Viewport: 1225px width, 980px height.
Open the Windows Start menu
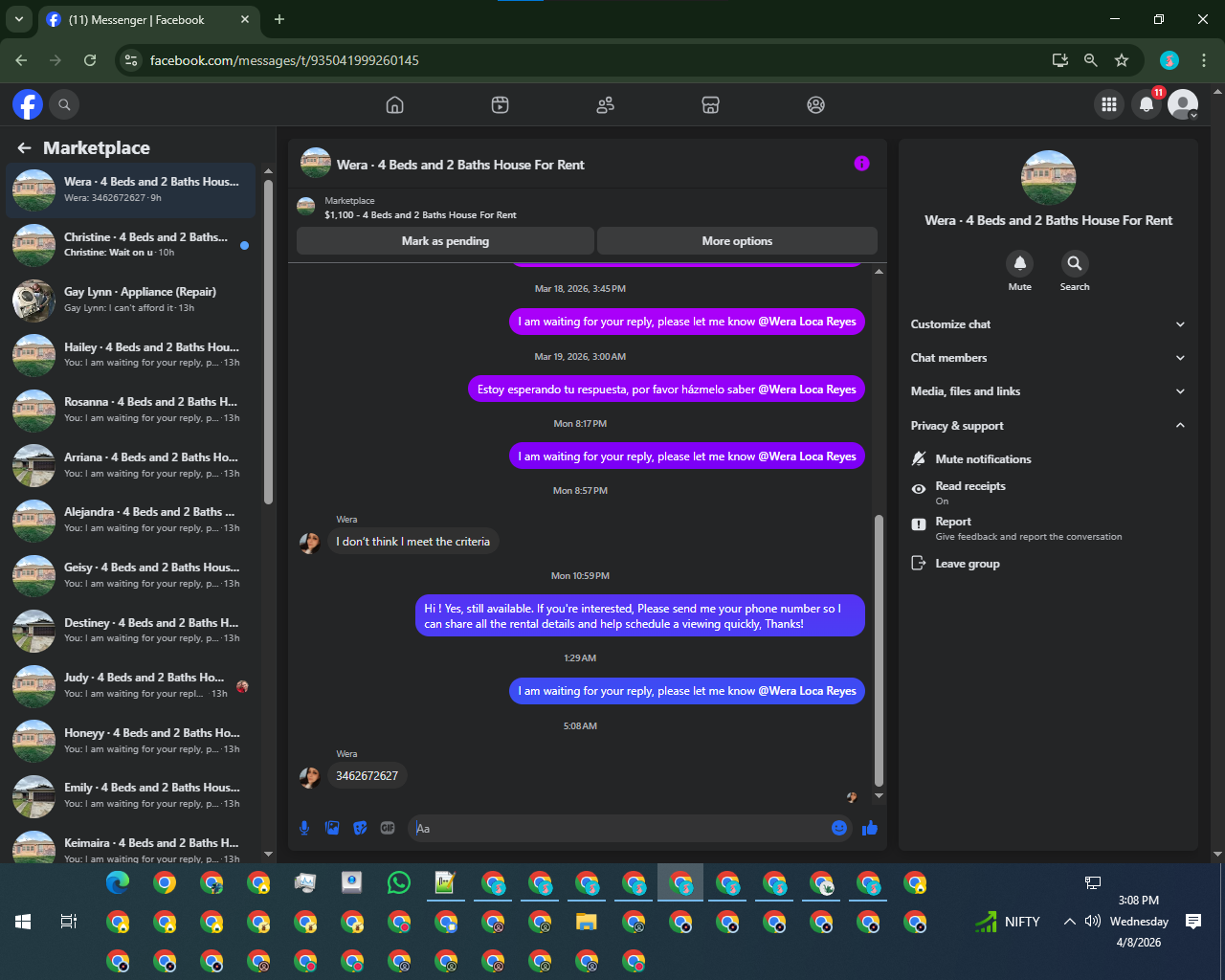pos(23,922)
